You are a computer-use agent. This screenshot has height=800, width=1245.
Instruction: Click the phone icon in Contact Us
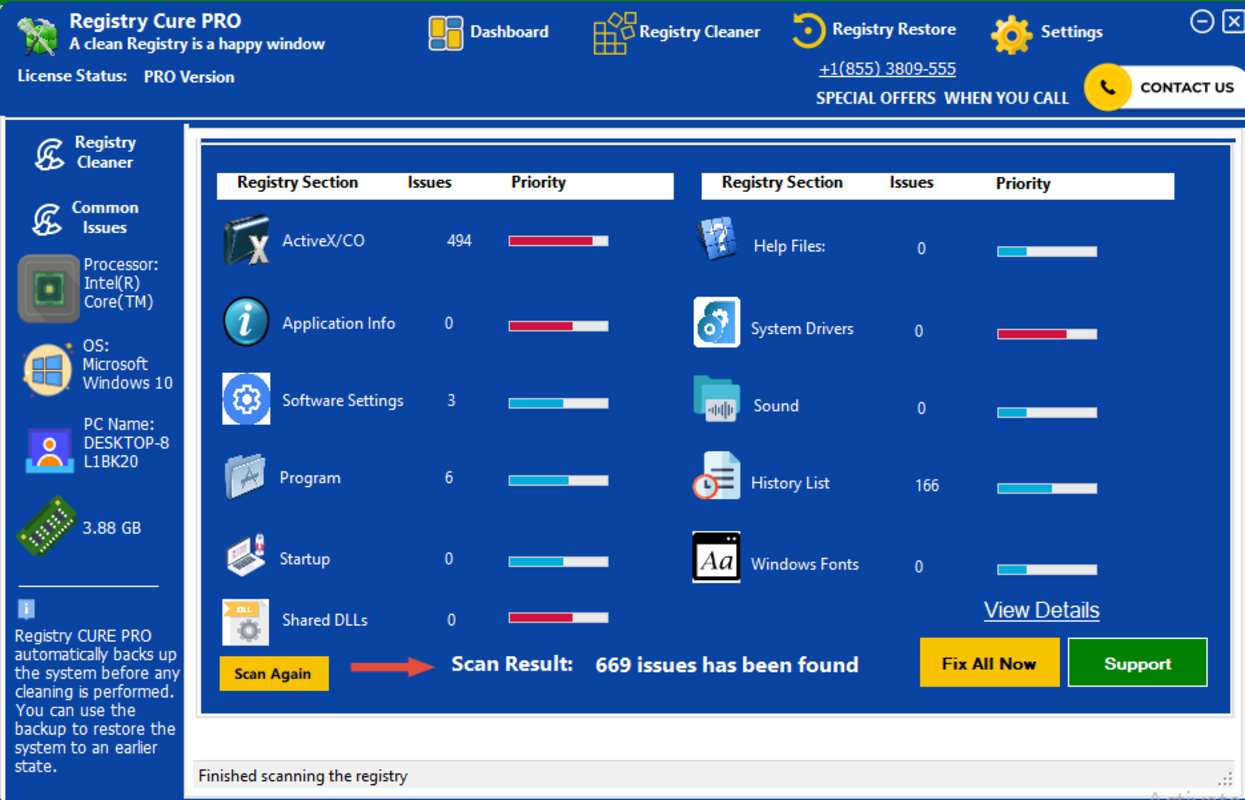pos(1107,88)
